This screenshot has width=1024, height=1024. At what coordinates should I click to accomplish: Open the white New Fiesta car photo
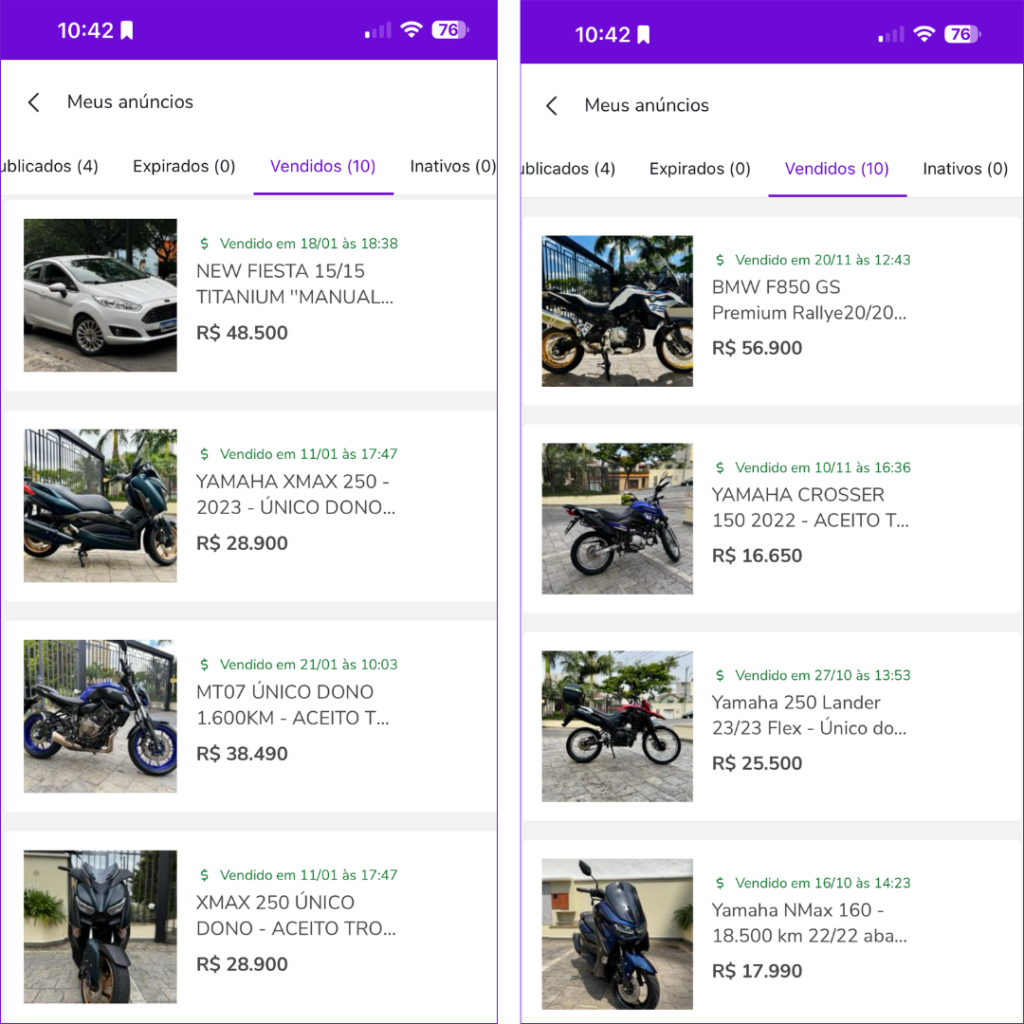(100, 295)
